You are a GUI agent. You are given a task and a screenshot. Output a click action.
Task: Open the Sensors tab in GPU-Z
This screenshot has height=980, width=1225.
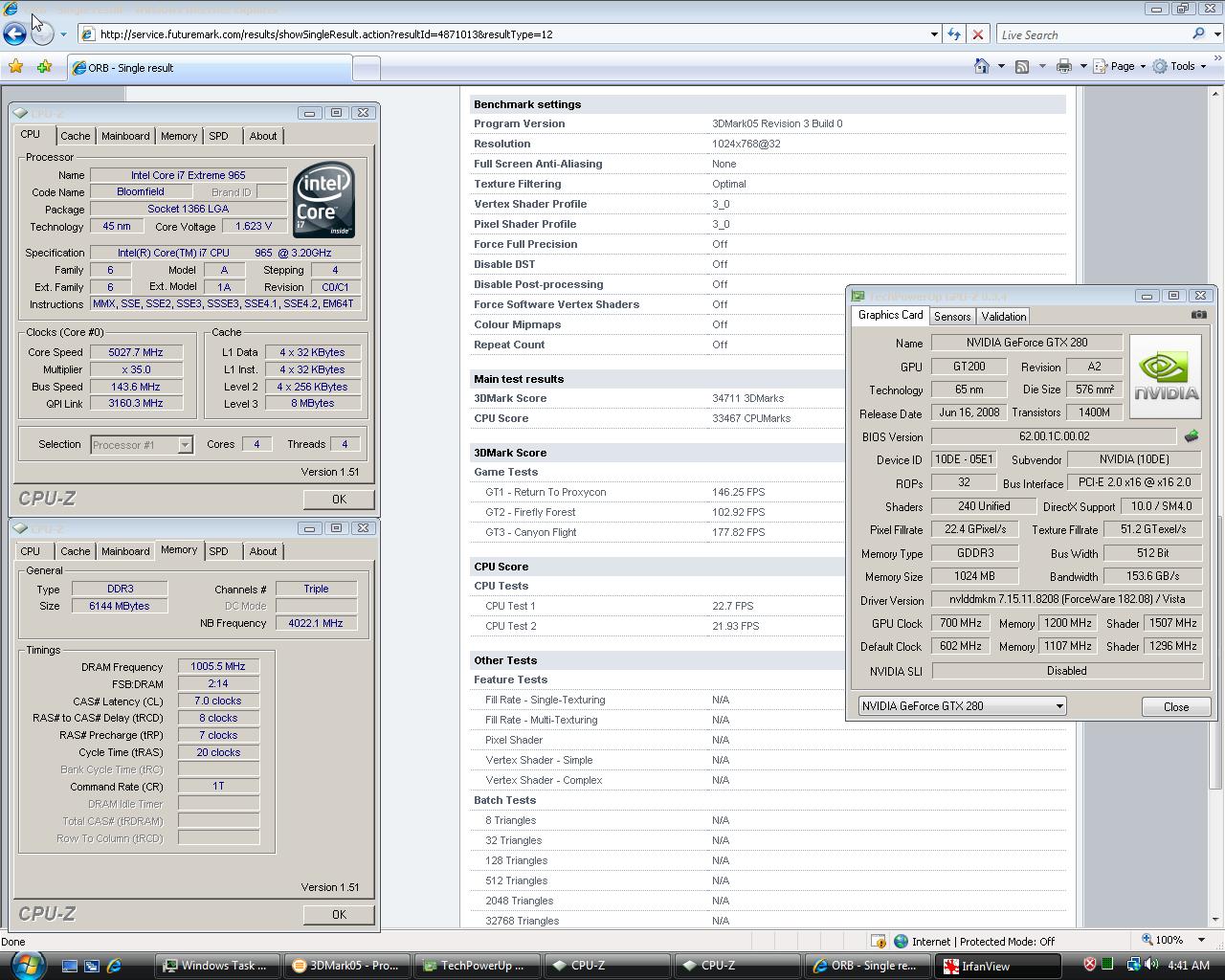[952, 317]
